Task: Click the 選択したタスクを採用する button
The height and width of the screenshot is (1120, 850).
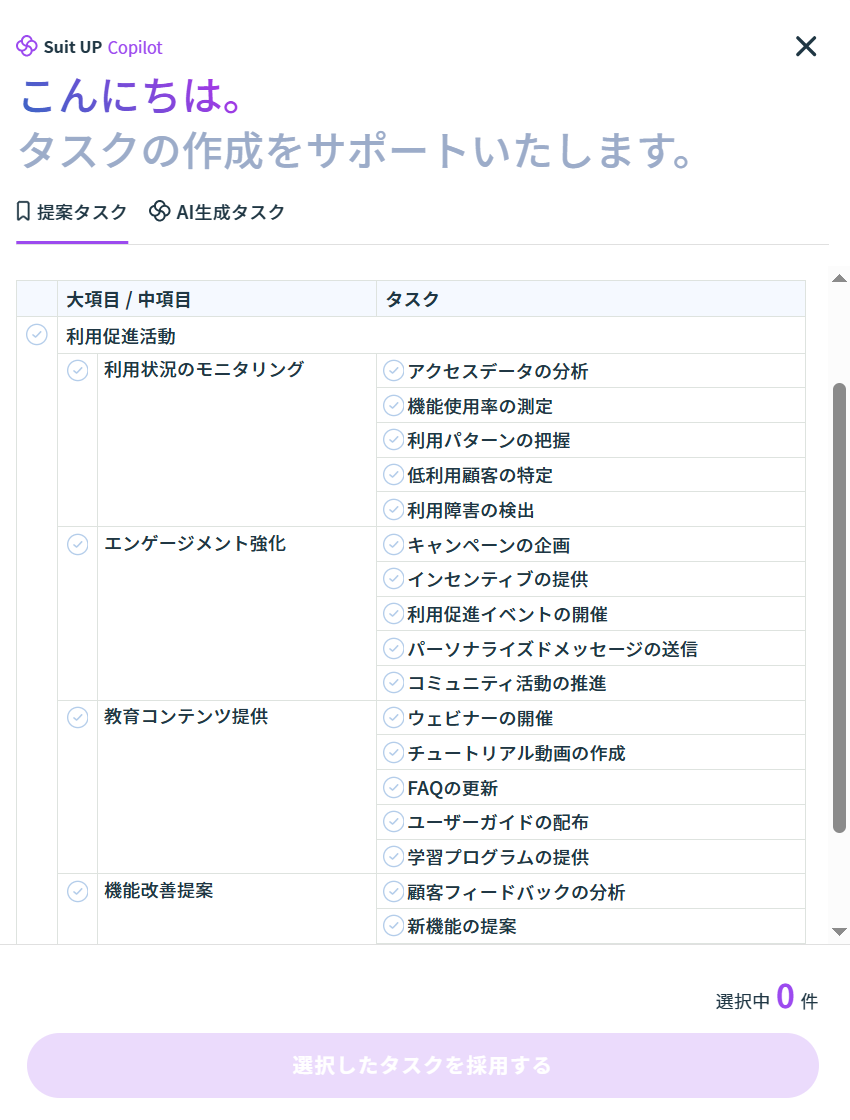Action: (422, 1065)
